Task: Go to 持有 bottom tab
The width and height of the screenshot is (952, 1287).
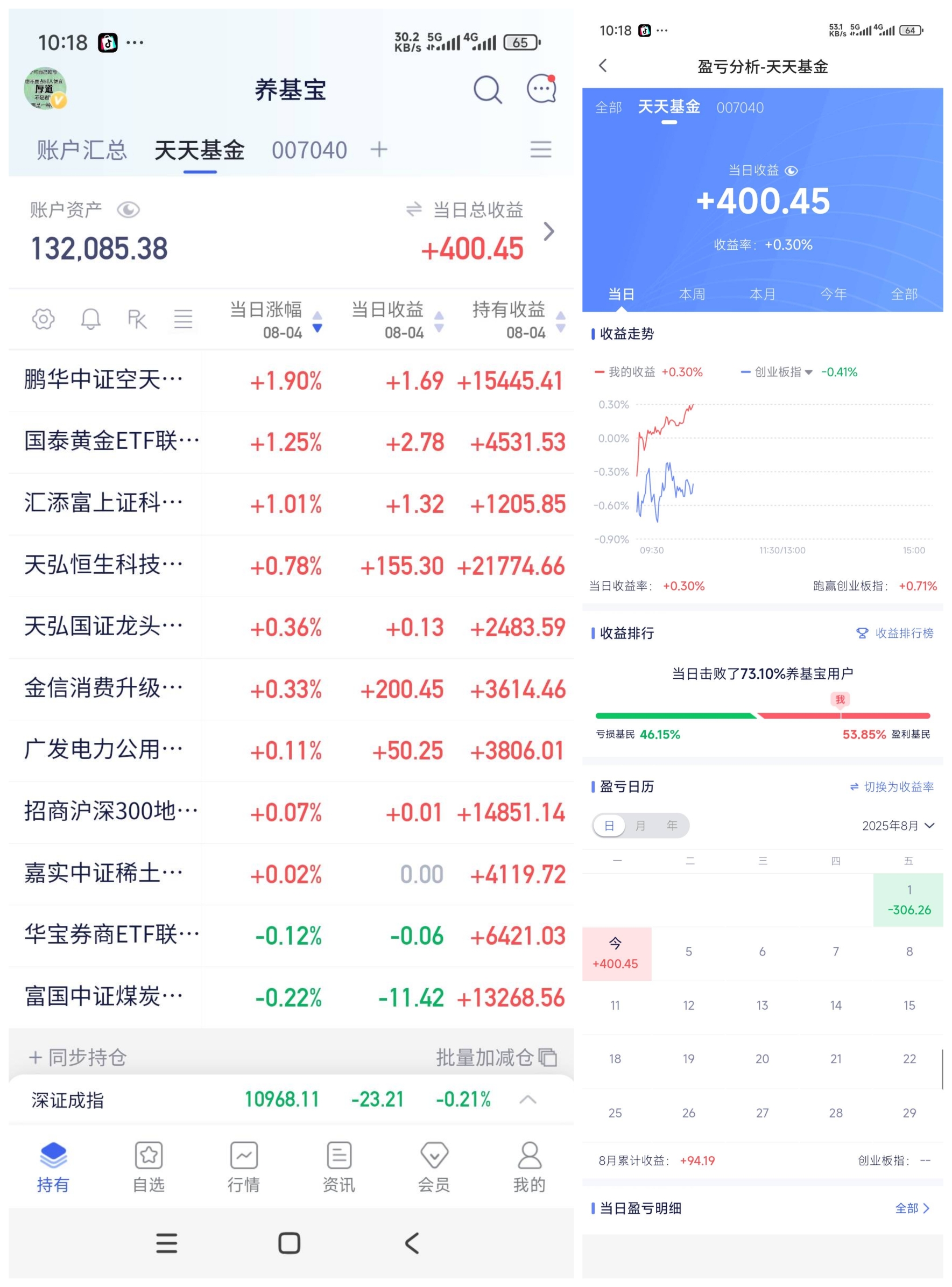Action: point(53,1166)
